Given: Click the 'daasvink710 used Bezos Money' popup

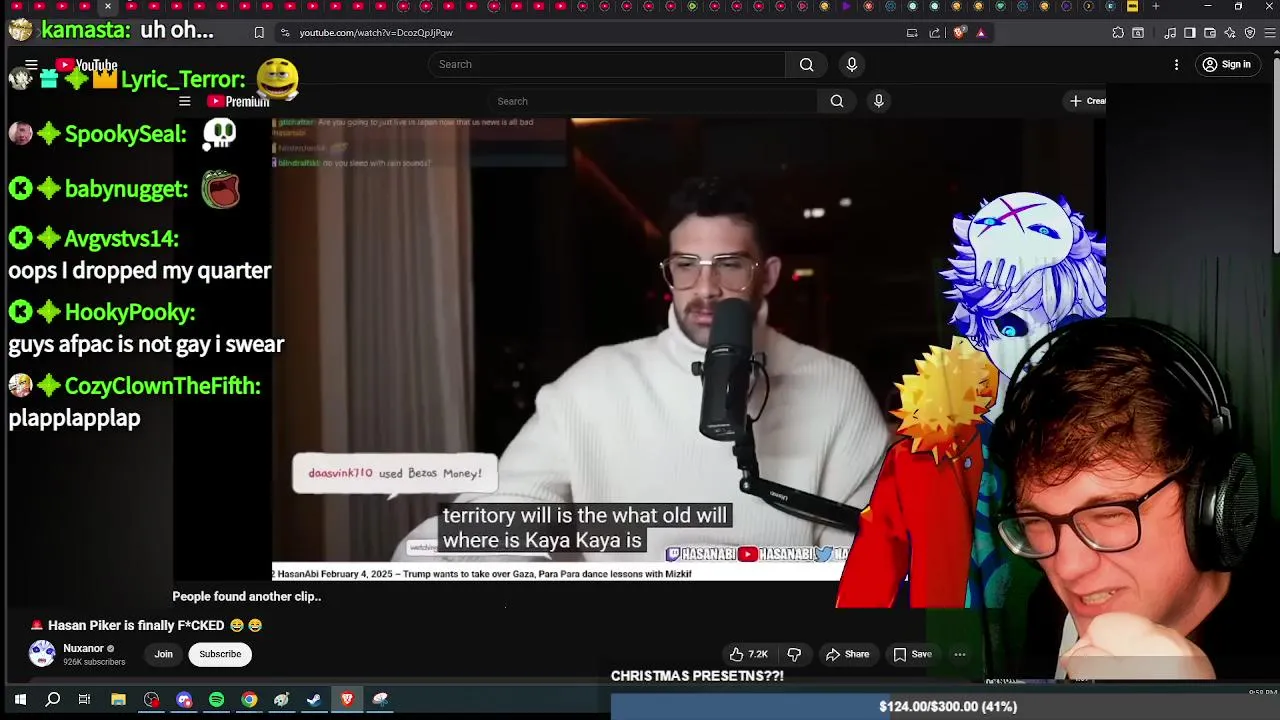Looking at the screenshot, I should coord(395,473).
